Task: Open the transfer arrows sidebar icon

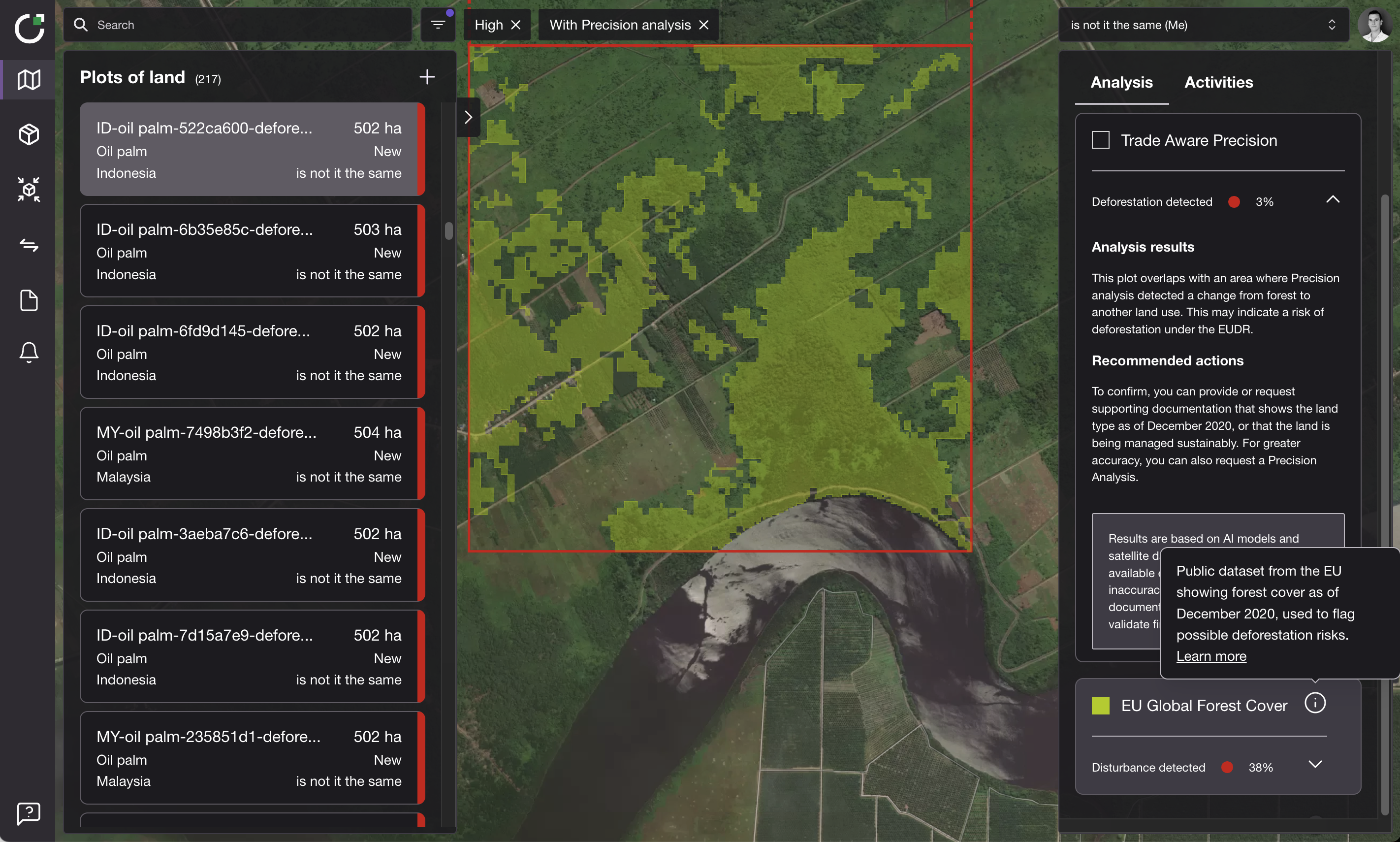Action: [x=29, y=245]
